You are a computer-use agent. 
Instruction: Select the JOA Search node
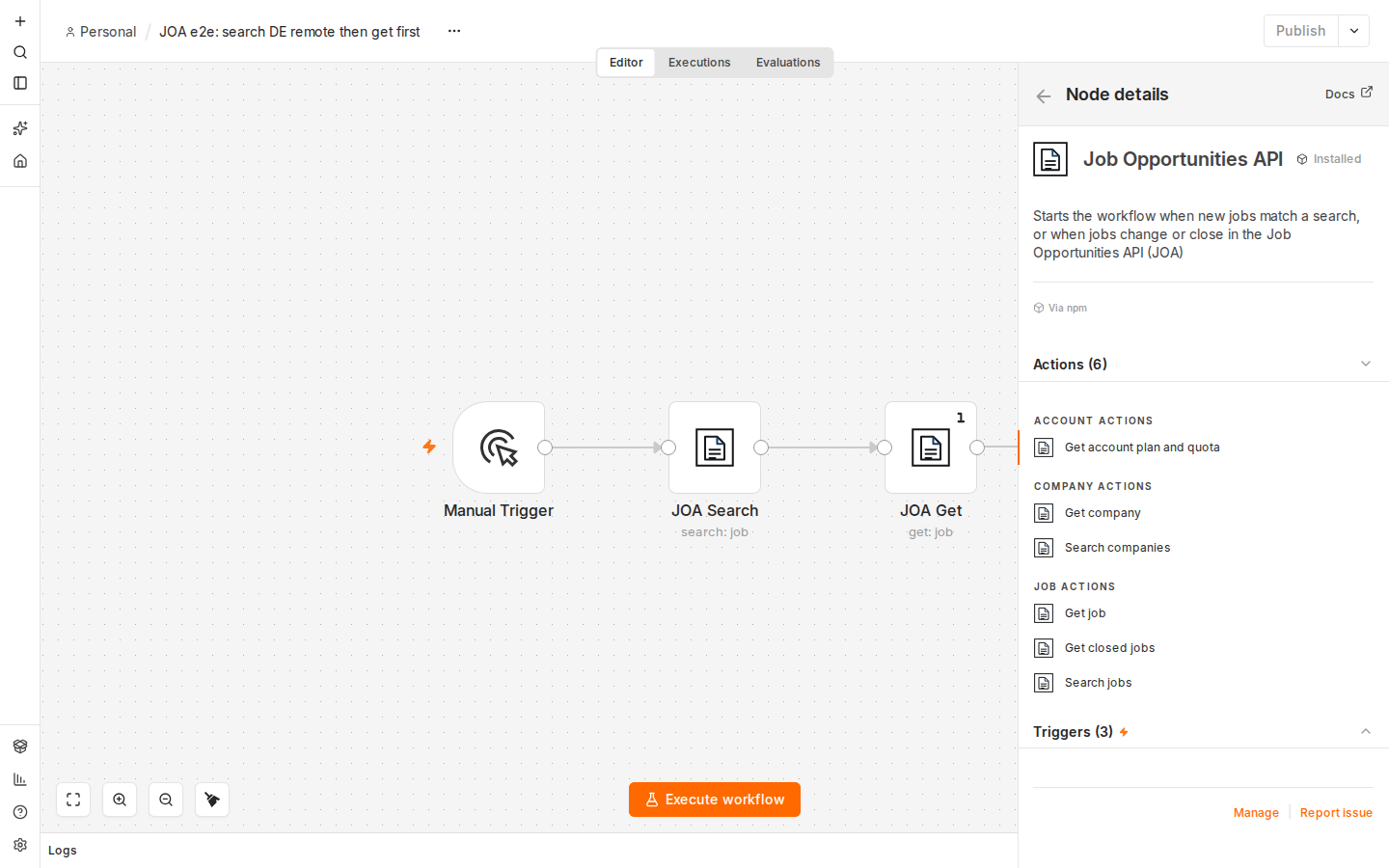715,448
